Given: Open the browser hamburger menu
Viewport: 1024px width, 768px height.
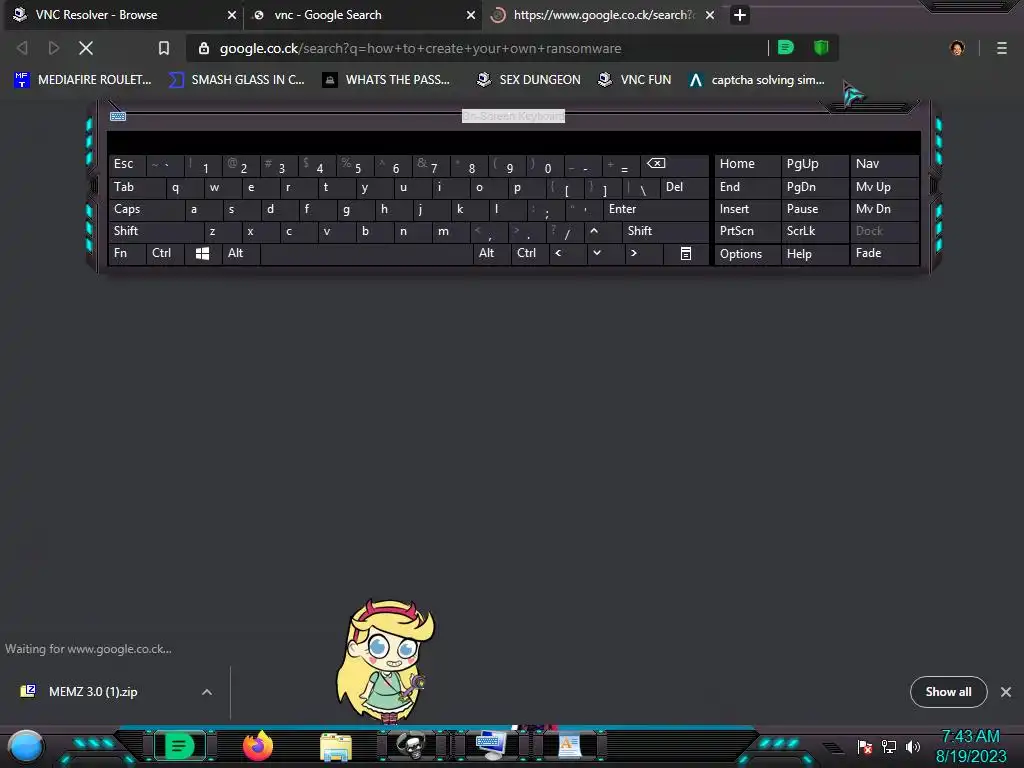Looking at the screenshot, I should click(1001, 48).
